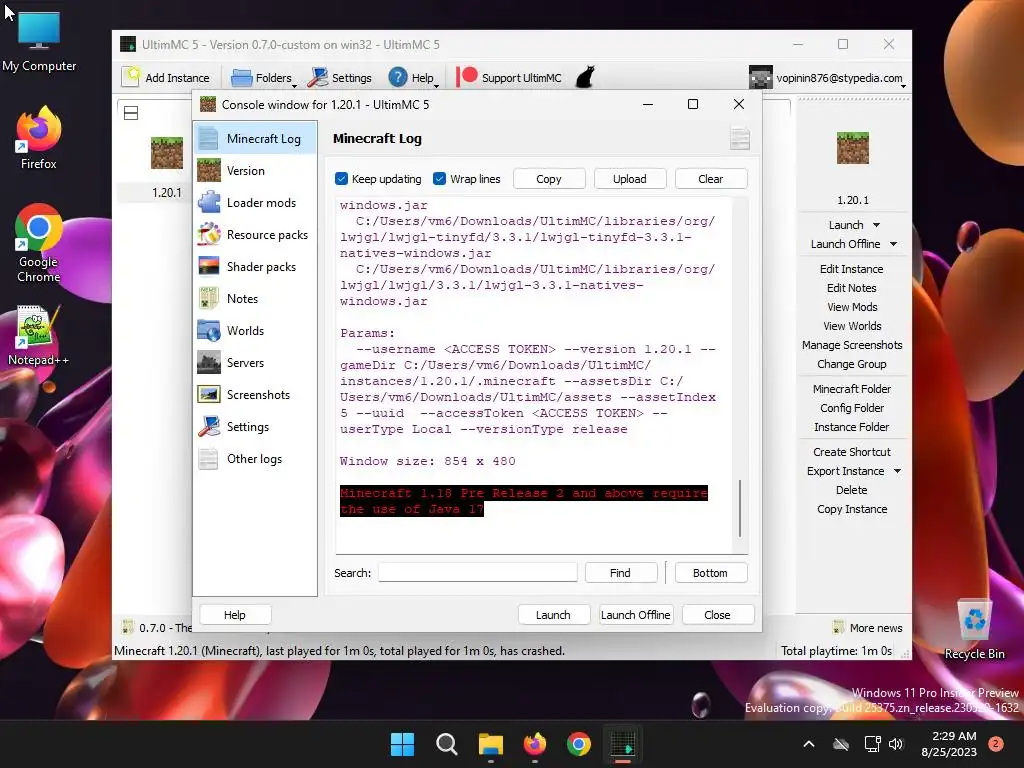Open the Minecraft Log page icon

[208, 138]
